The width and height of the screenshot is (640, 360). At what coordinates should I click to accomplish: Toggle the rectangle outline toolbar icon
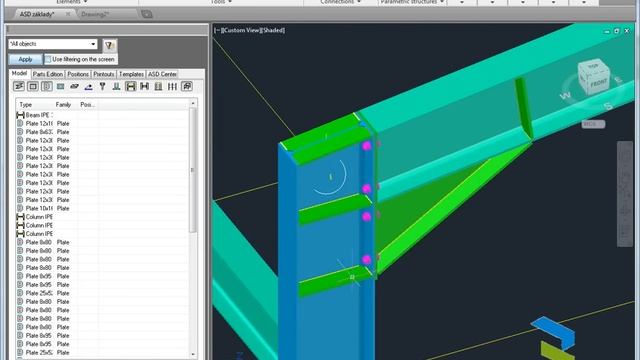click(x=33, y=86)
